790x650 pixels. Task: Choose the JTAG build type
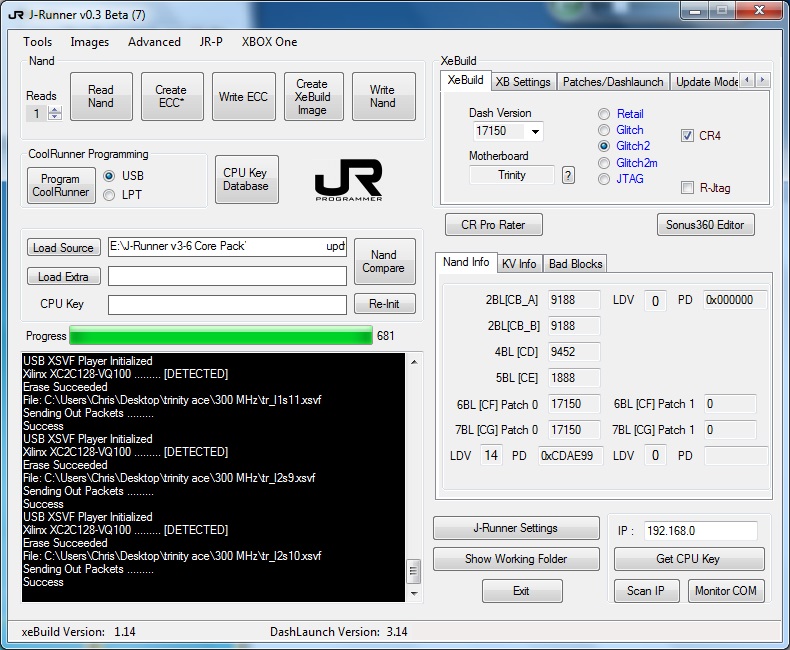tap(604, 179)
